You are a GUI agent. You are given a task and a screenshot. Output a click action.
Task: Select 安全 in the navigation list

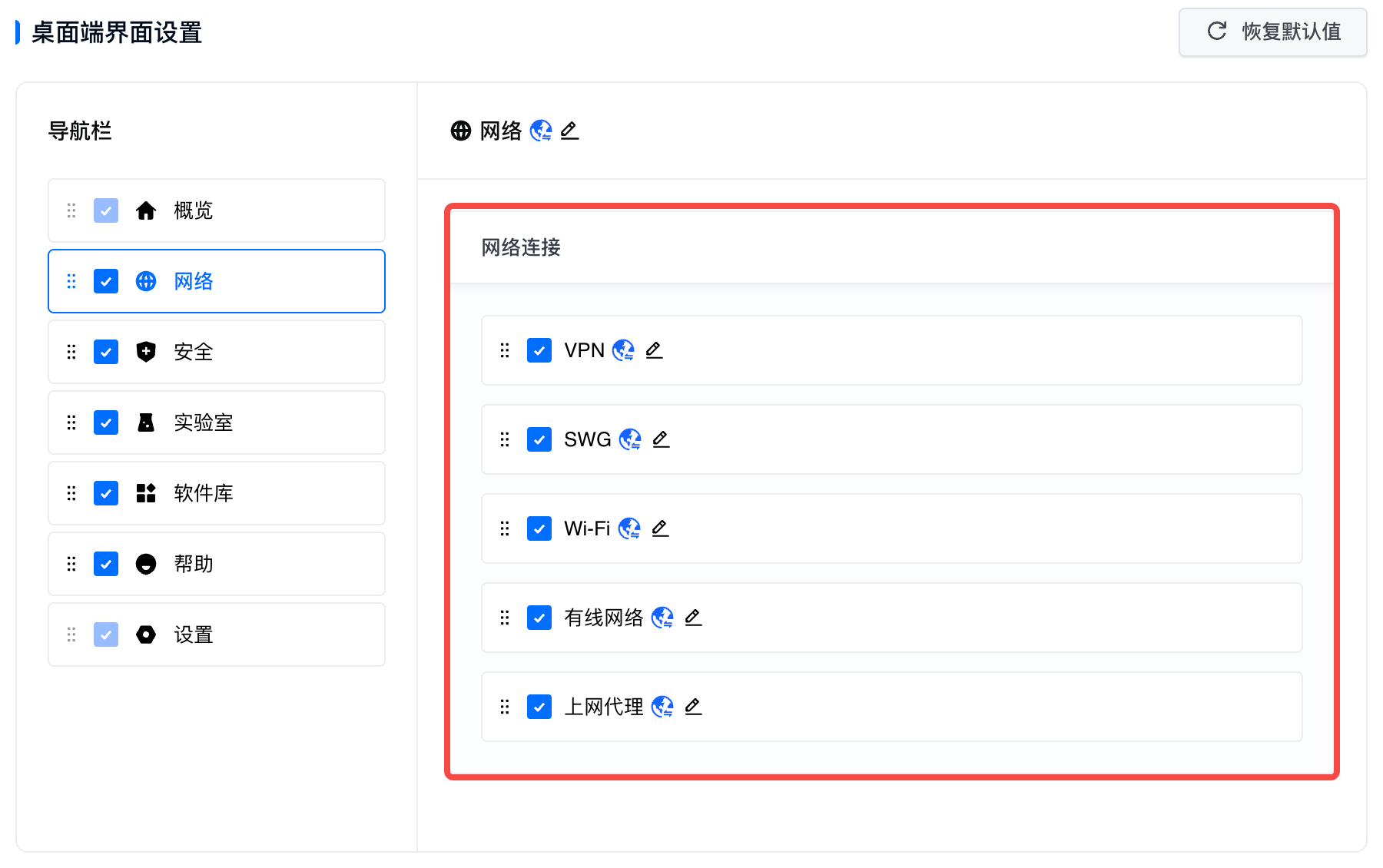tap(194, 352)
